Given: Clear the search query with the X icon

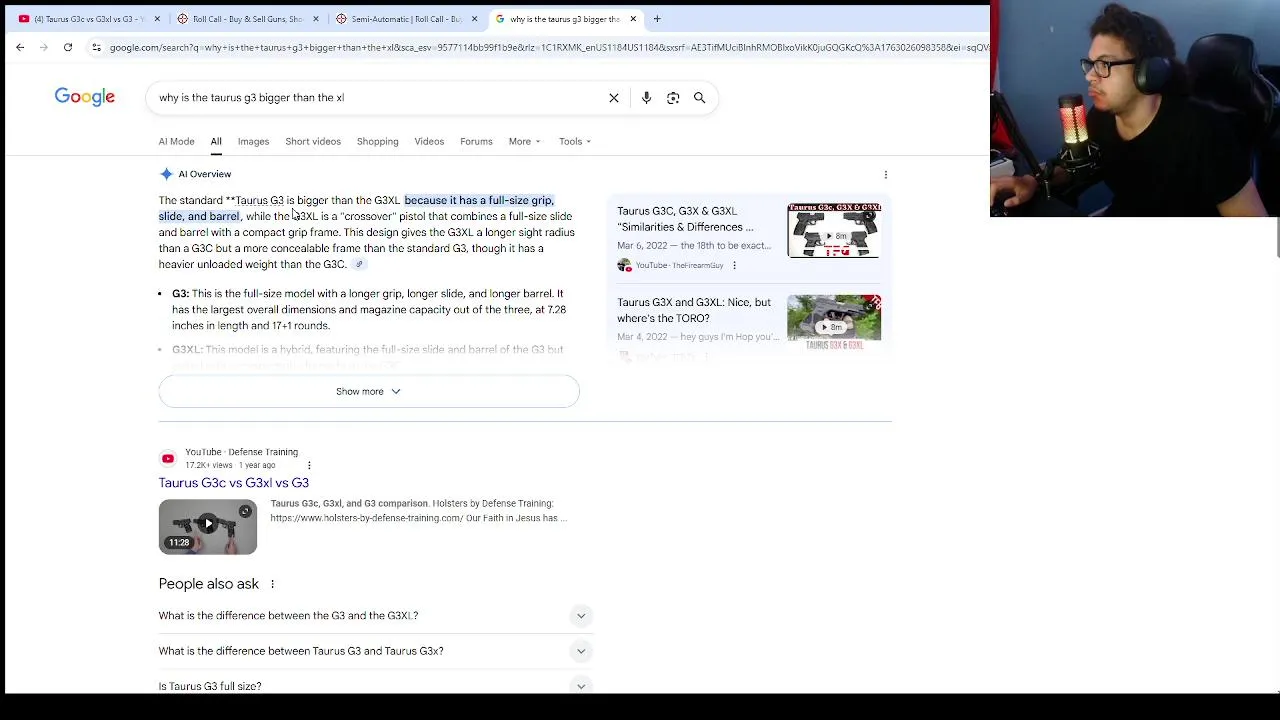Looking at the screenshot, I should 614,98.
